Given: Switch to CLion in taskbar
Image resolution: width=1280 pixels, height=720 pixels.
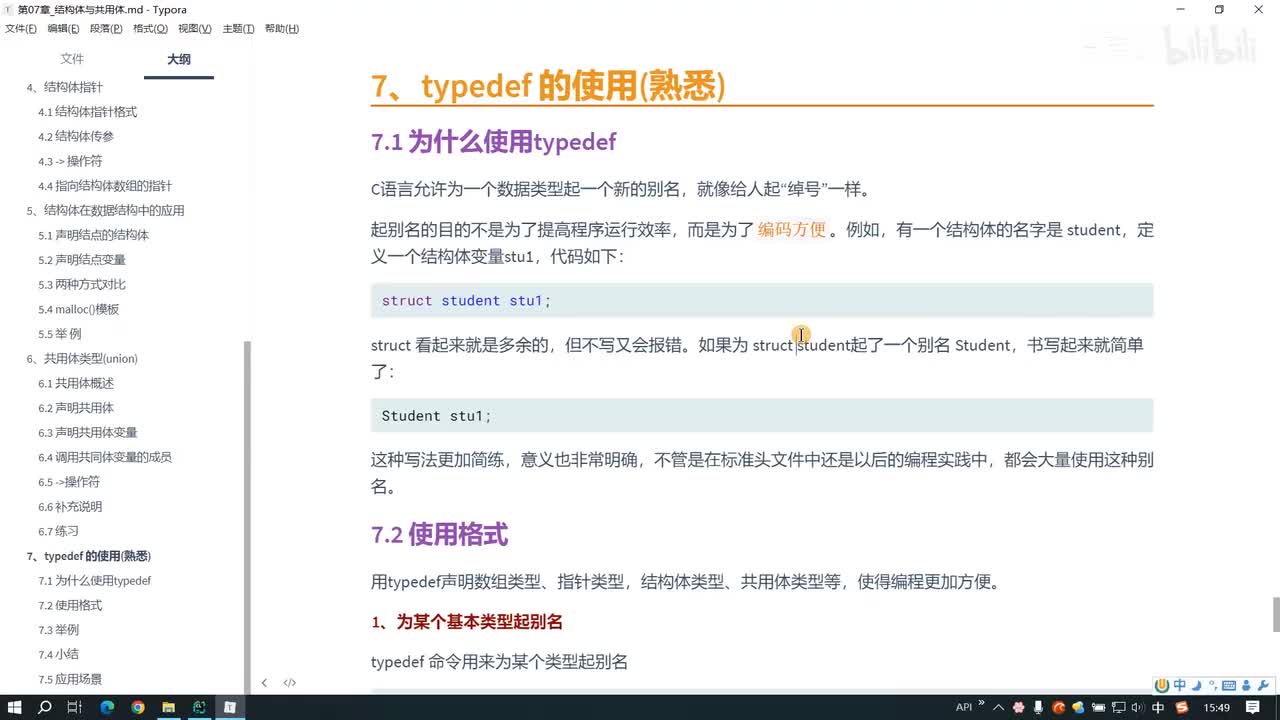Looking at the screenshot, I should [x=199, y=707].
